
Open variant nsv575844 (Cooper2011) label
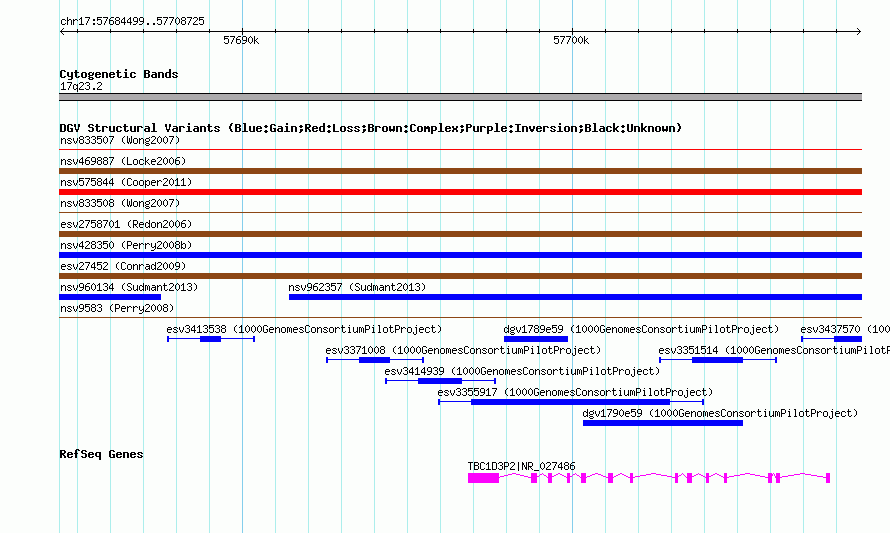click(126, 182)
